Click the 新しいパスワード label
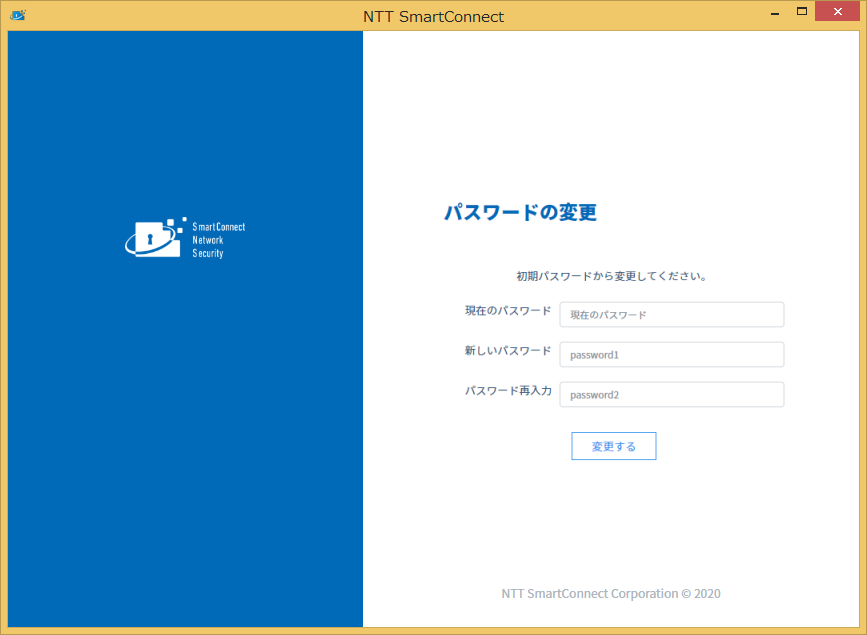Screen dimensions: 867x635 coord(508,351)
